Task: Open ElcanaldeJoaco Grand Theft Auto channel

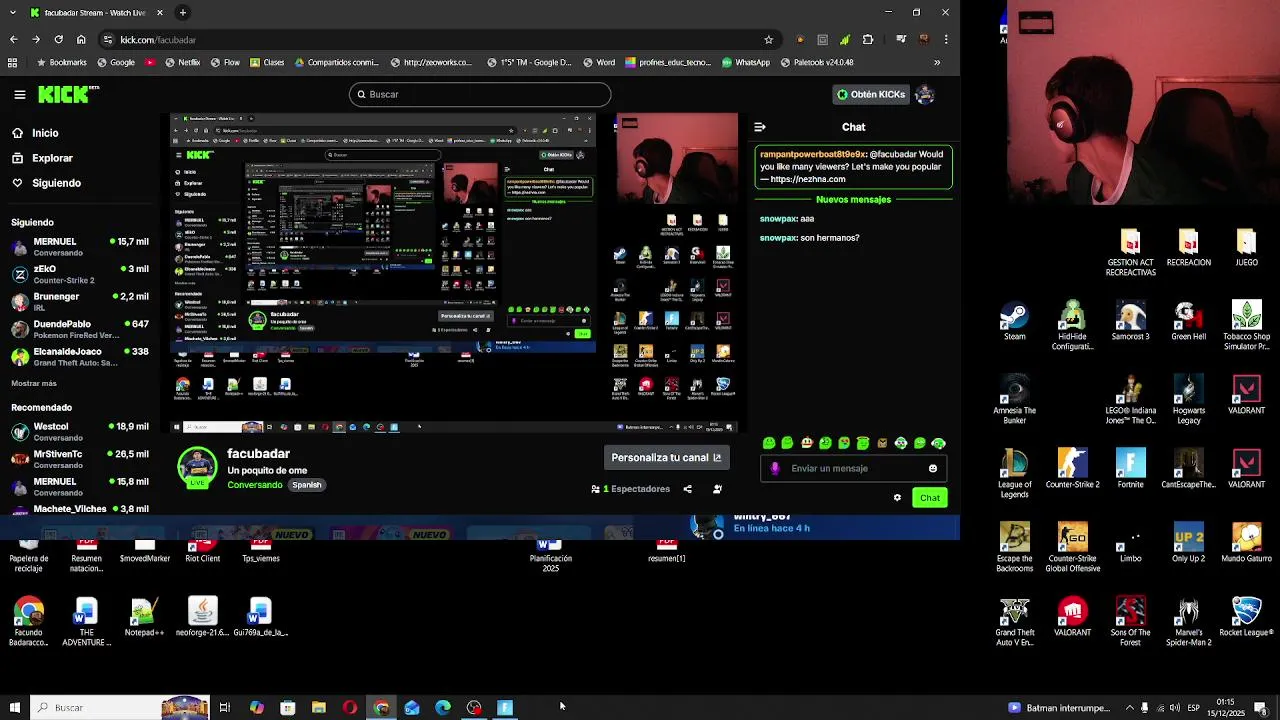Action: pyautogui.click(x=80, y=356)
